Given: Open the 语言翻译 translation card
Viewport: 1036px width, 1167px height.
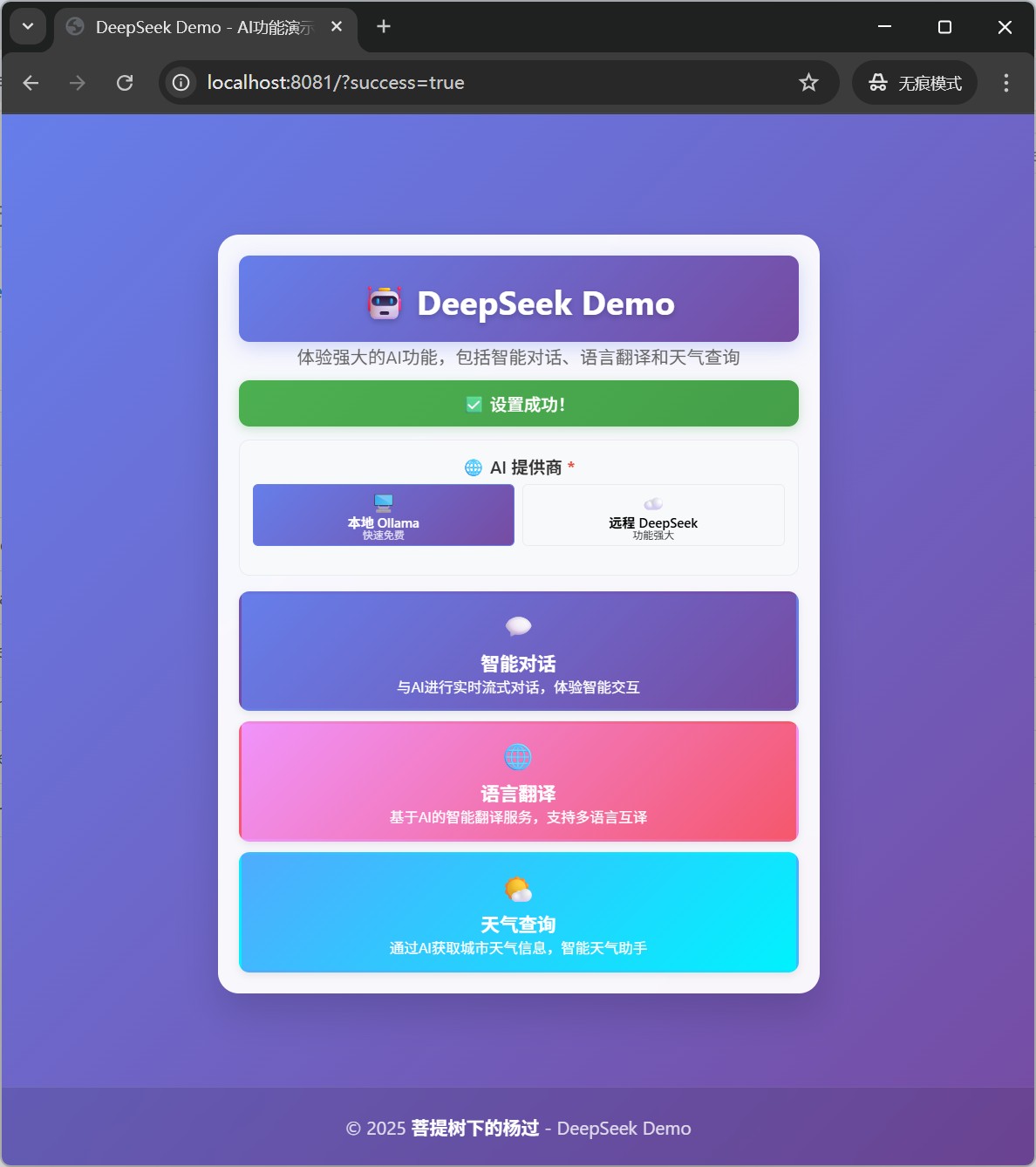Looking at the screenshot, I should [x=519, y=781].
